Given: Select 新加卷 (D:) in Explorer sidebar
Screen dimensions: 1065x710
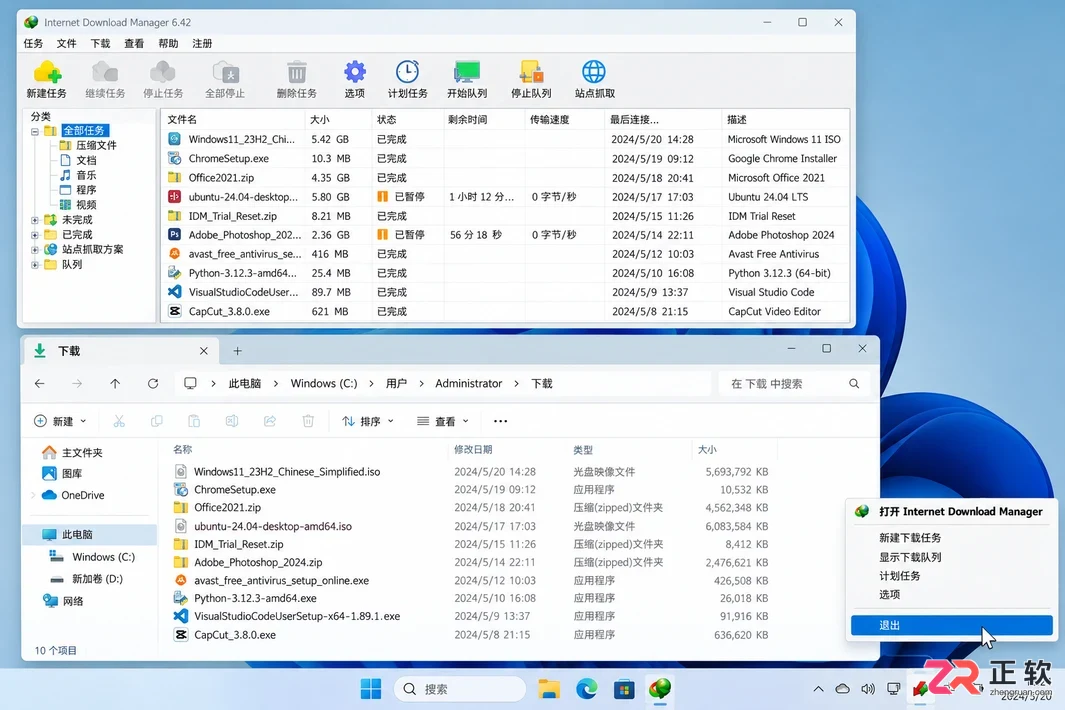Looking at the screenshot, I should coord(97,579).
